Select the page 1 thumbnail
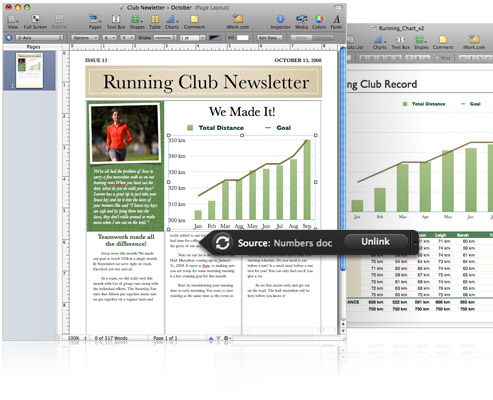 pos(30,70)
